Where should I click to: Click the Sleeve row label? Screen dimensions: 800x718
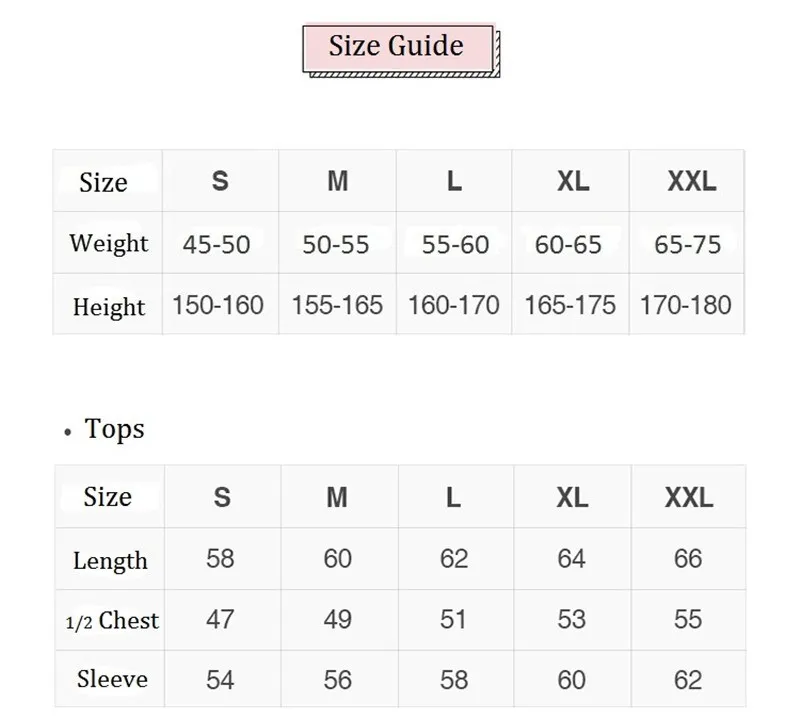[111, 679]
